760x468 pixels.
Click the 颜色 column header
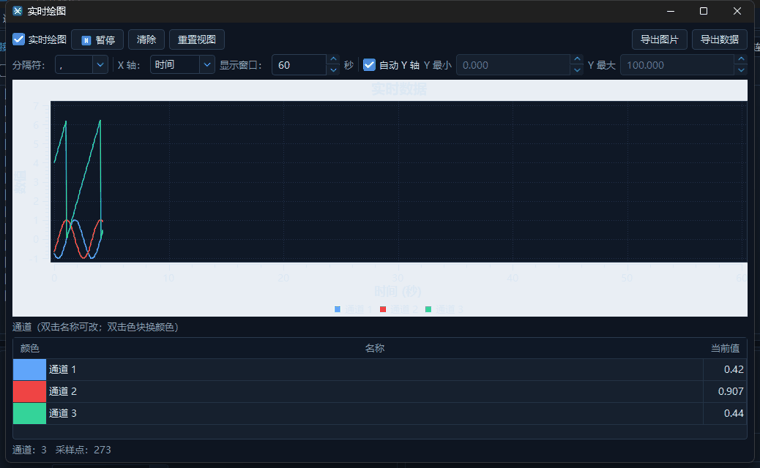30,348
